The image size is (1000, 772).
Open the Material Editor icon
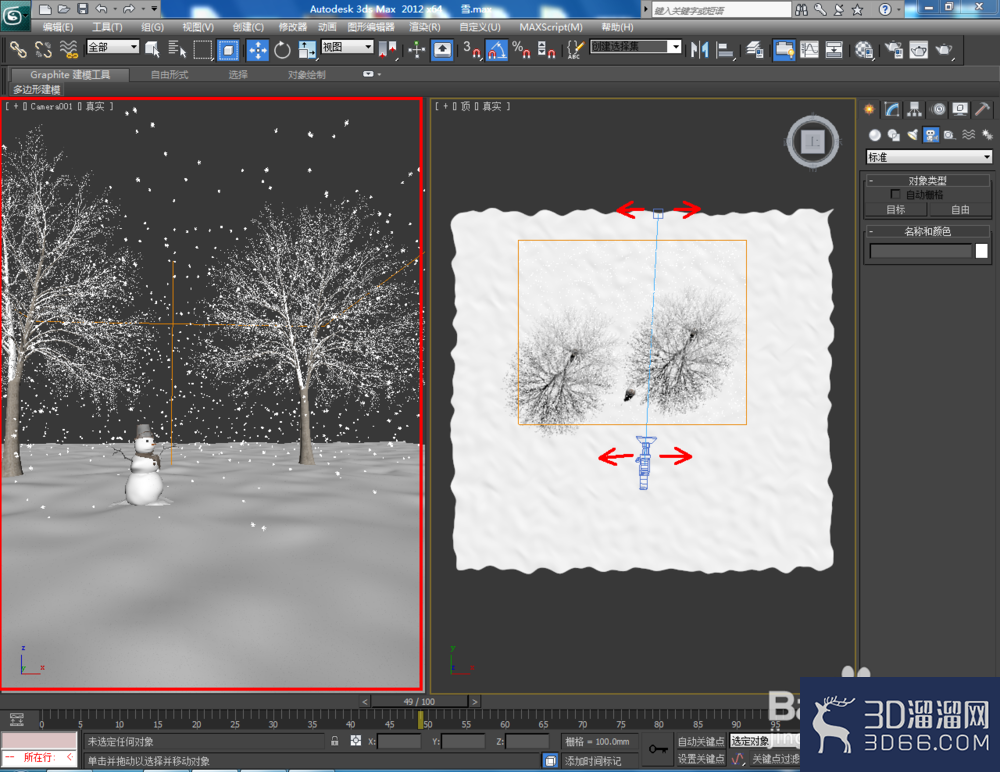[x=864, y=49]
